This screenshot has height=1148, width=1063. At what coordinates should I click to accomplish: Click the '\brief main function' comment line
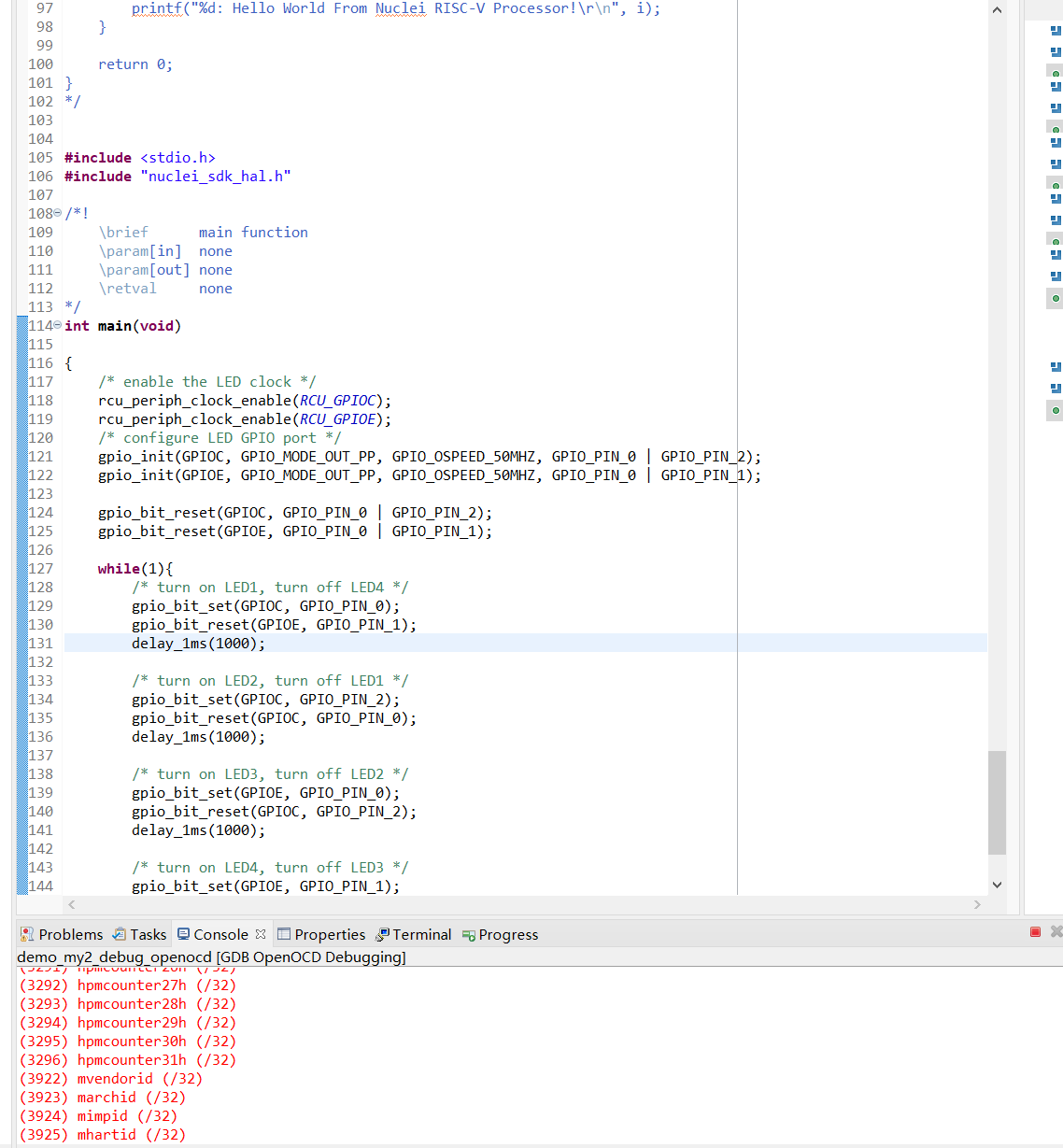tap(203, 232)
